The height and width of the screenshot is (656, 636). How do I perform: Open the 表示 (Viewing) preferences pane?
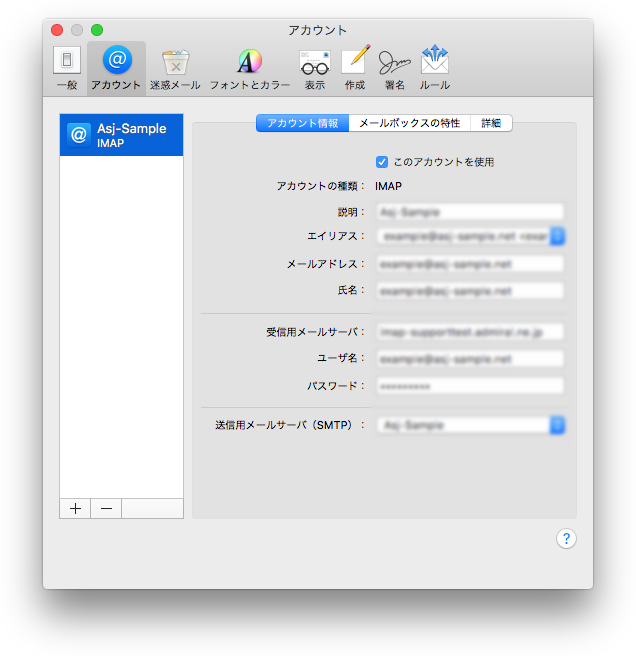314,68
